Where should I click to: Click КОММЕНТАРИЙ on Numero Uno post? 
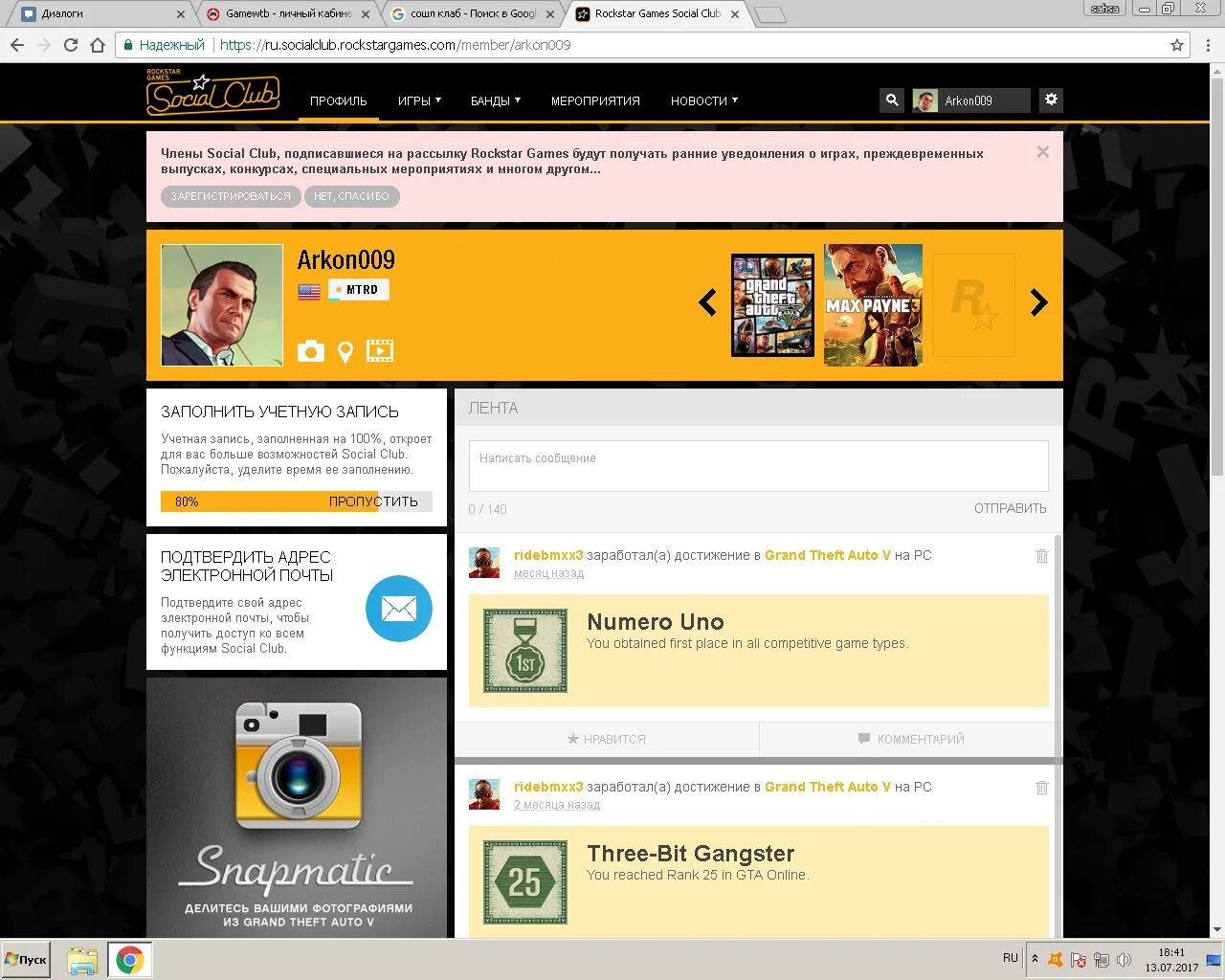coord(911,739)
